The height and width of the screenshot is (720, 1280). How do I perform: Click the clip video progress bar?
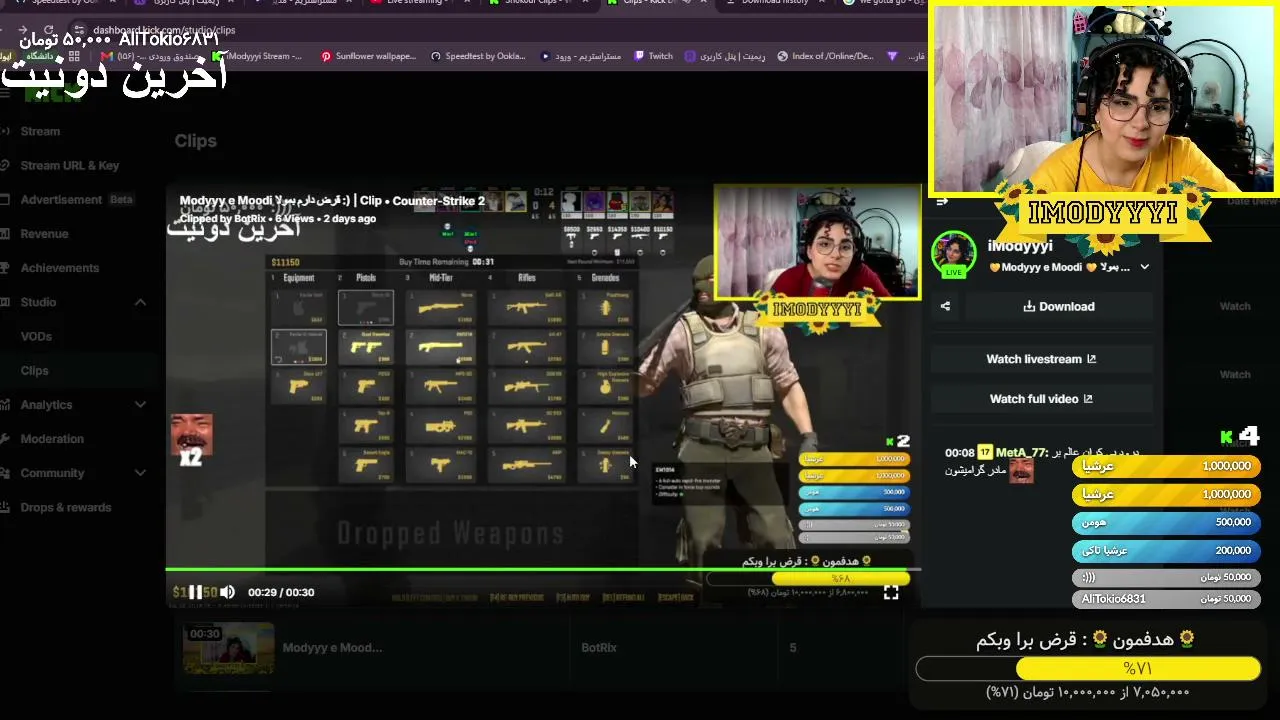click(x=543, y=570)
